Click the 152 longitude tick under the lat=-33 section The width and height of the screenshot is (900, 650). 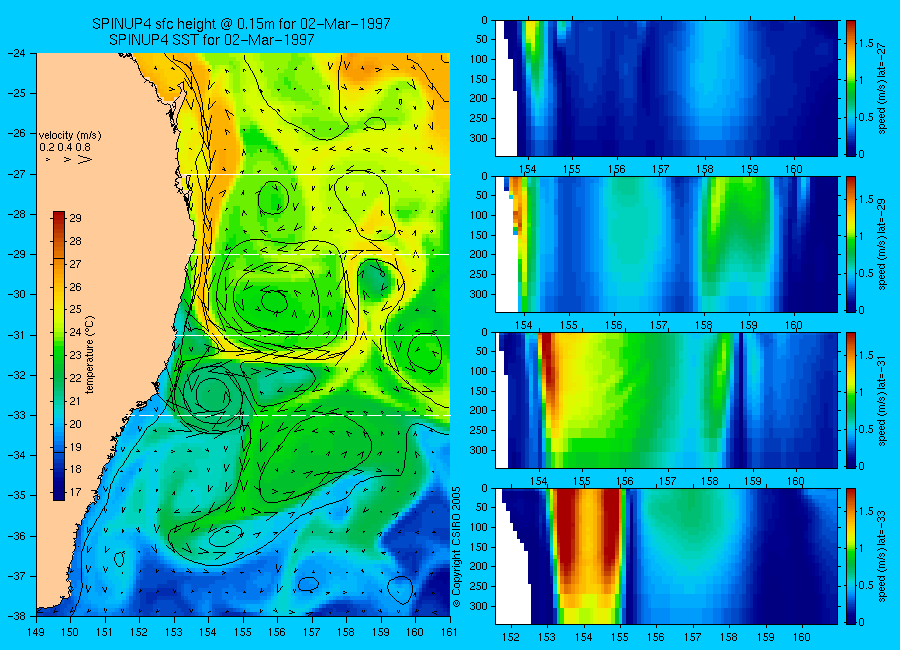510,637
